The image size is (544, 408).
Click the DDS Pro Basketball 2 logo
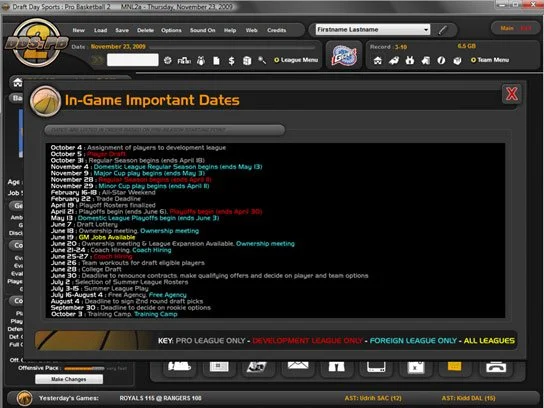pos(36,43)
